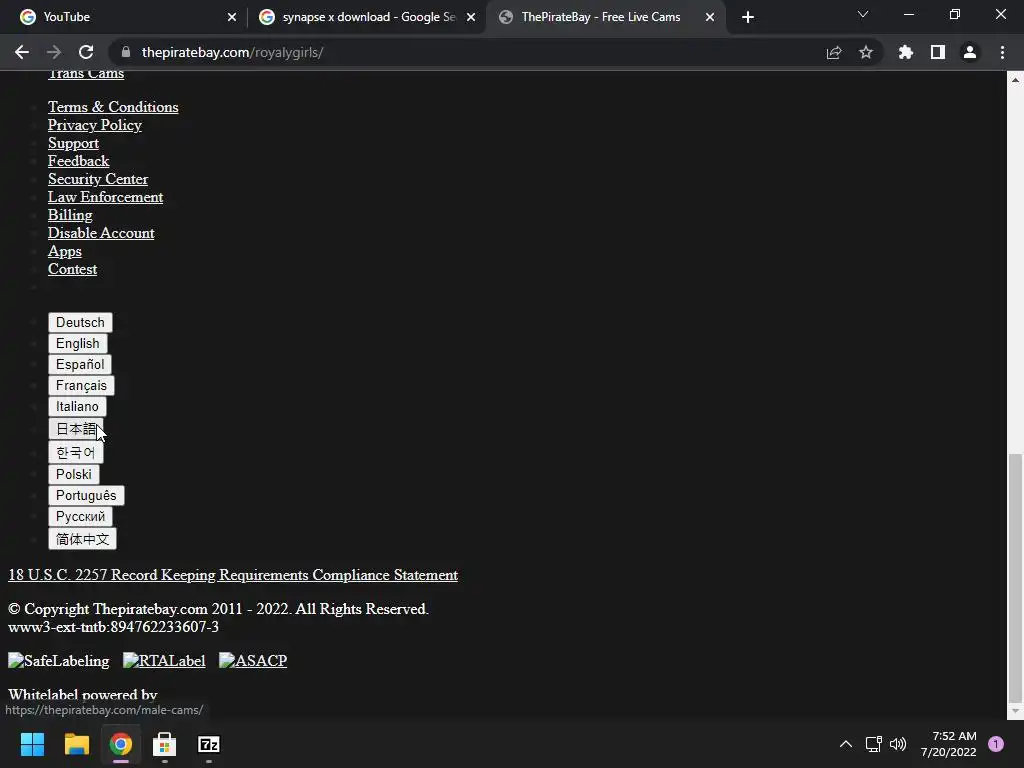The image size is (1024, 768).
Task: Close the YouTube tab
Action: [x=232, y=17]
